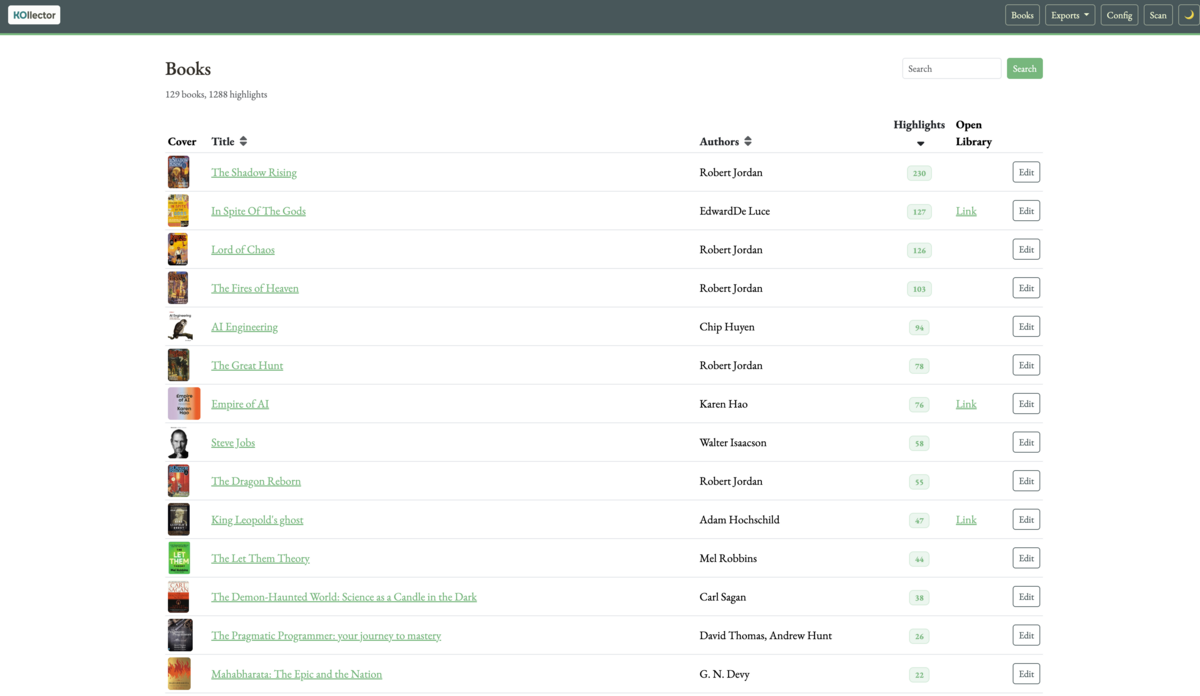Click the Highlights column sort arrow
The image size is (1200, 696).
[x=919, y=143]
